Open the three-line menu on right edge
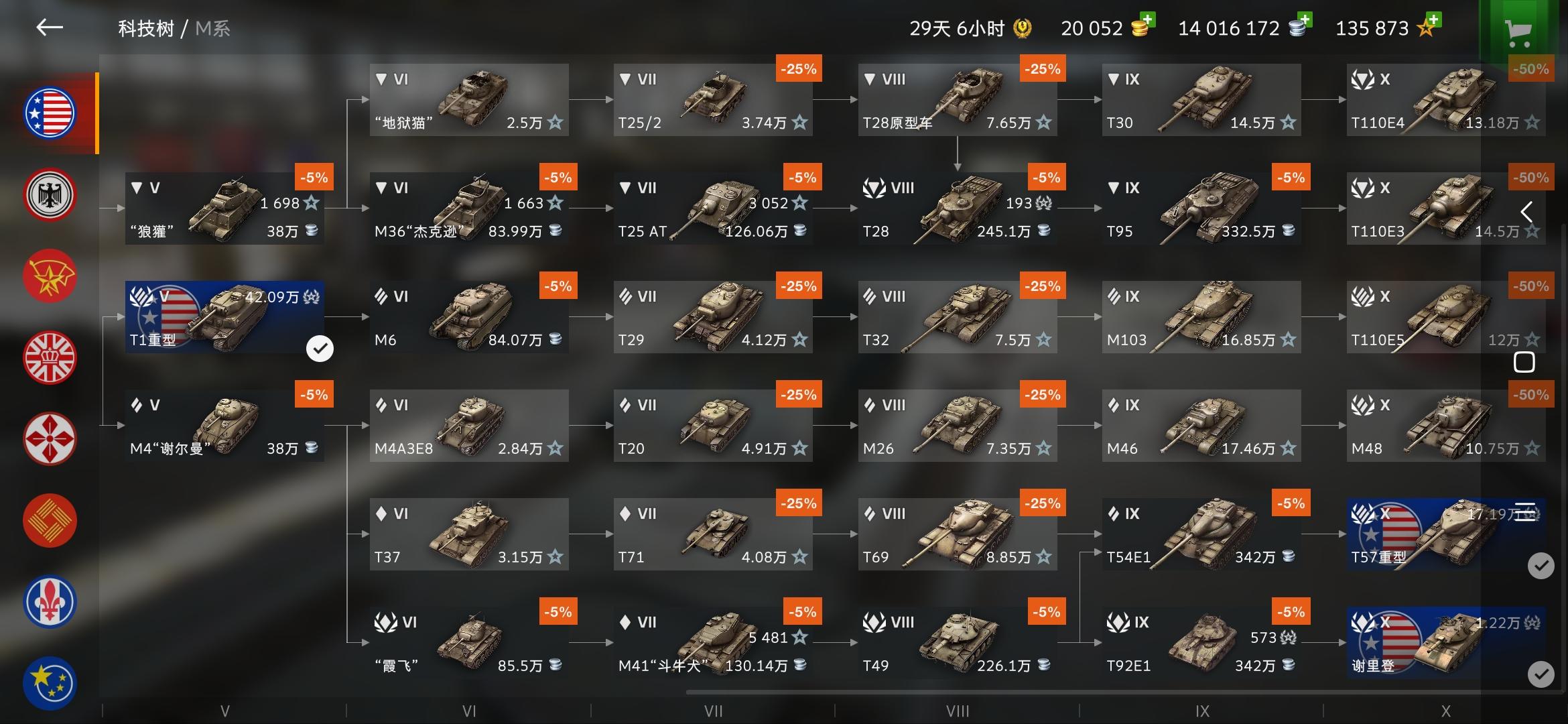1568x724 pixels. click(x=1525, y=511)
